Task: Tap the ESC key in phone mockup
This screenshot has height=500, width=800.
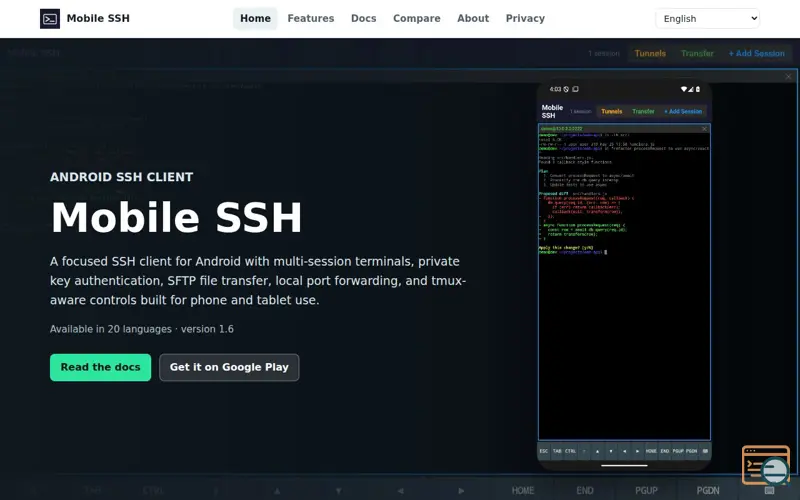Action: [544, 451]
